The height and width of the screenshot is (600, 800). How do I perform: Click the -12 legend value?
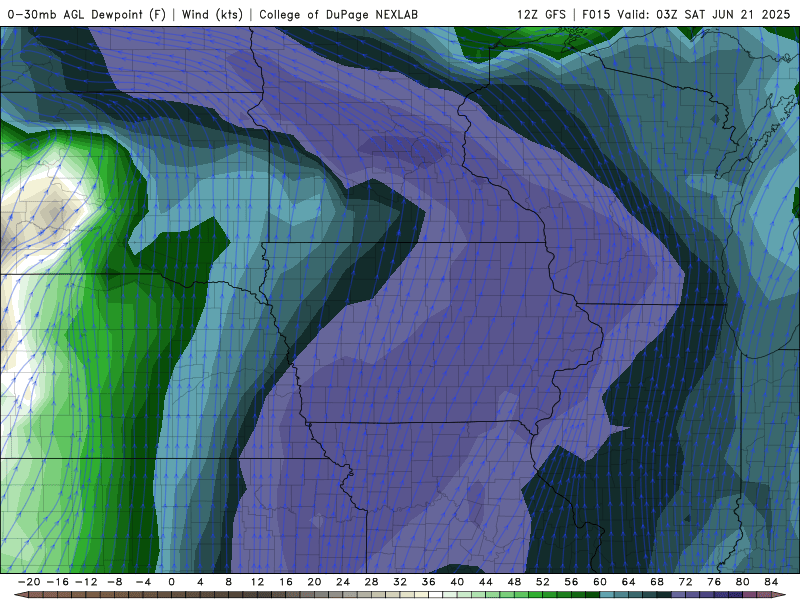[x=86, y=582]
